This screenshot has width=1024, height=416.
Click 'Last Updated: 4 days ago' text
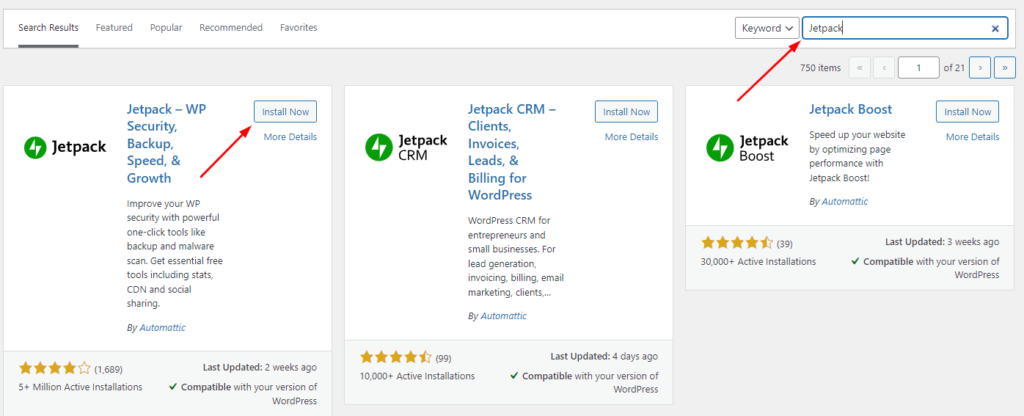click(x=605, y=357)
